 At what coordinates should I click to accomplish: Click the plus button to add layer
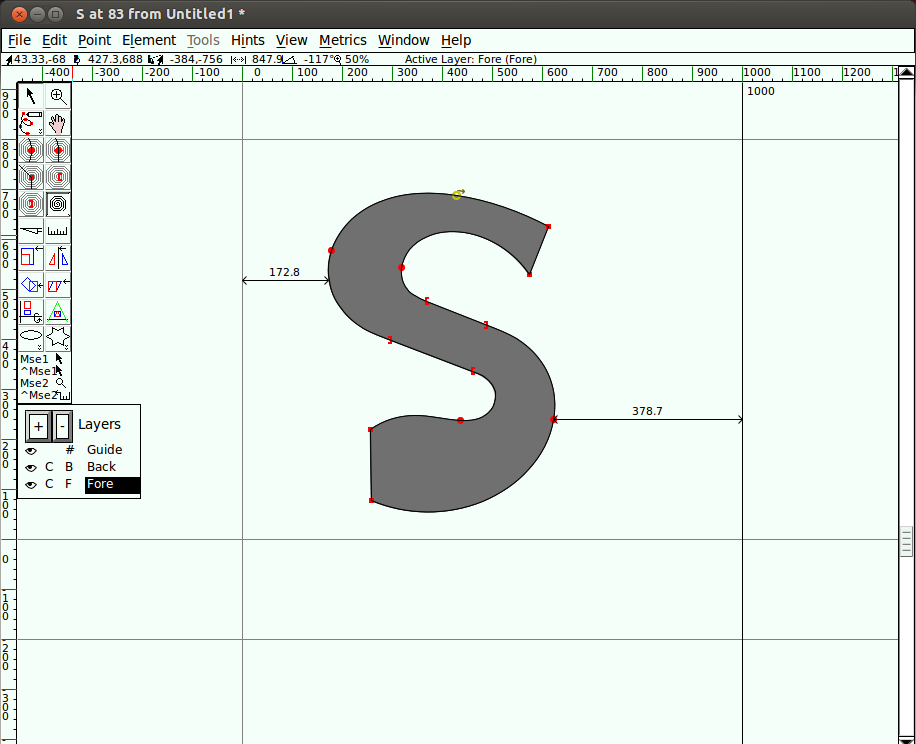38,426
